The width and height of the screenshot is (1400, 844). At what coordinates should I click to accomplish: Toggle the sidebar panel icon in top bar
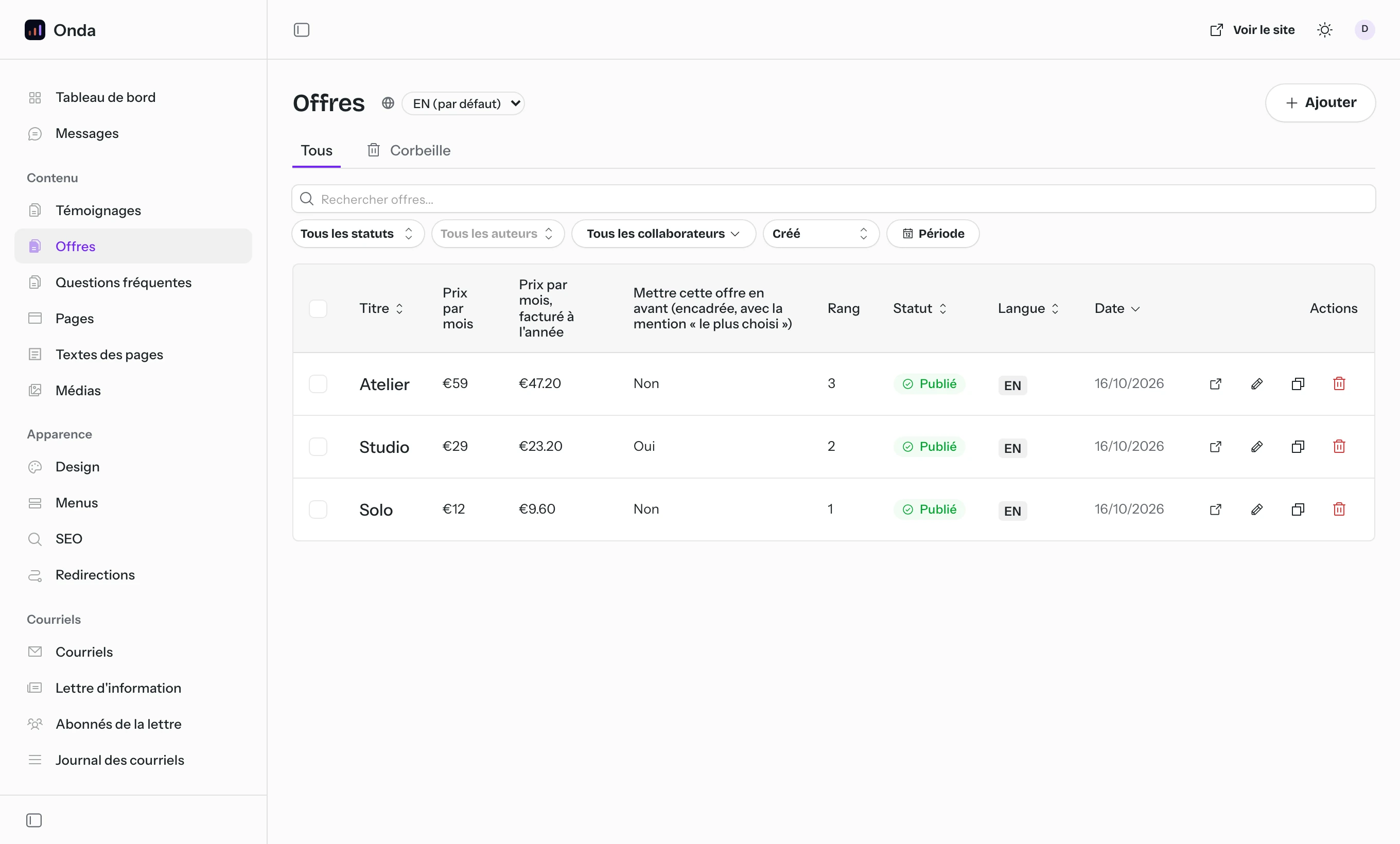pos(301,29)
